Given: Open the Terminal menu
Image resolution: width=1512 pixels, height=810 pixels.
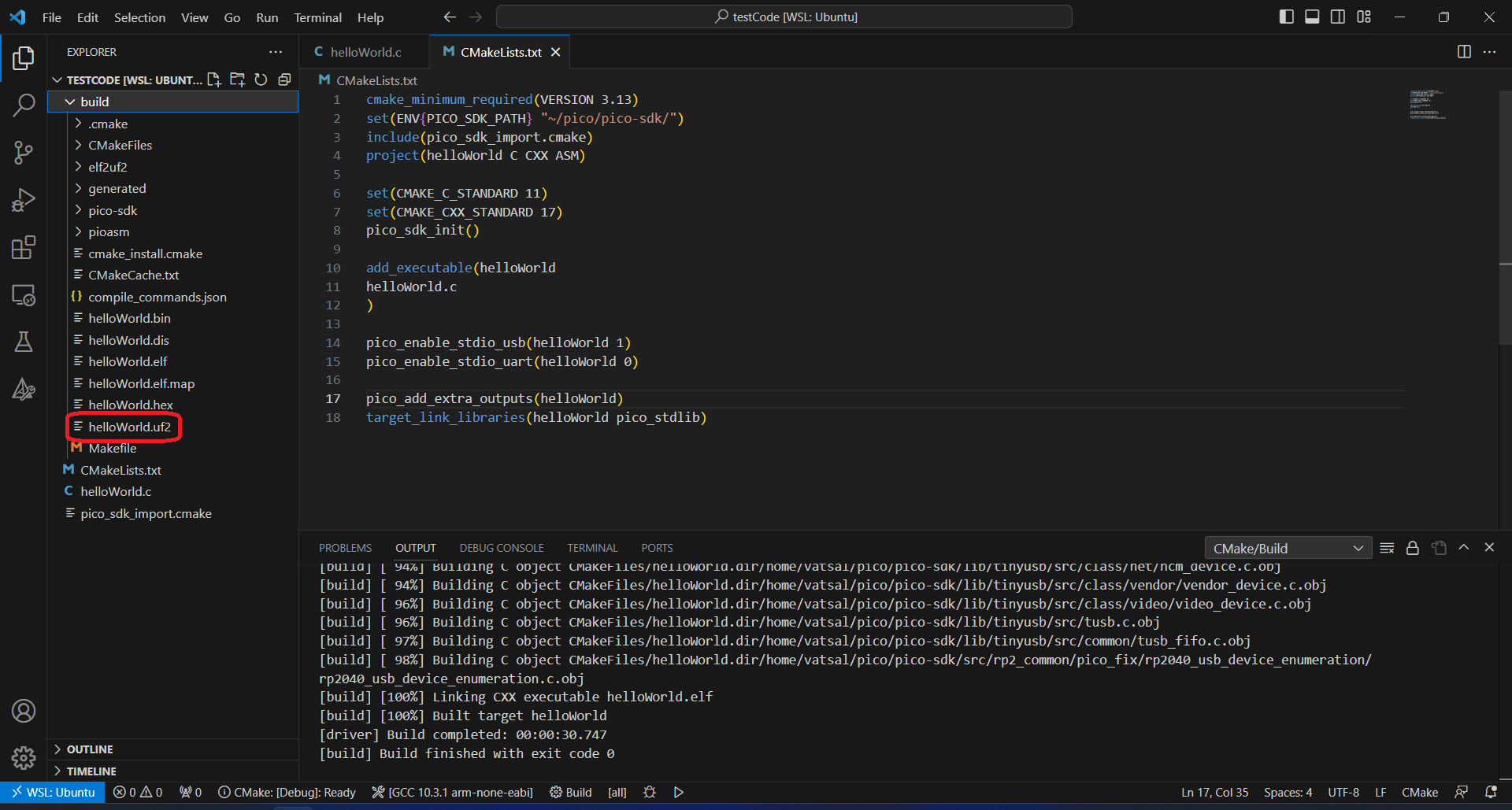Looking at the screenshot, I should (x=317, y=17).
